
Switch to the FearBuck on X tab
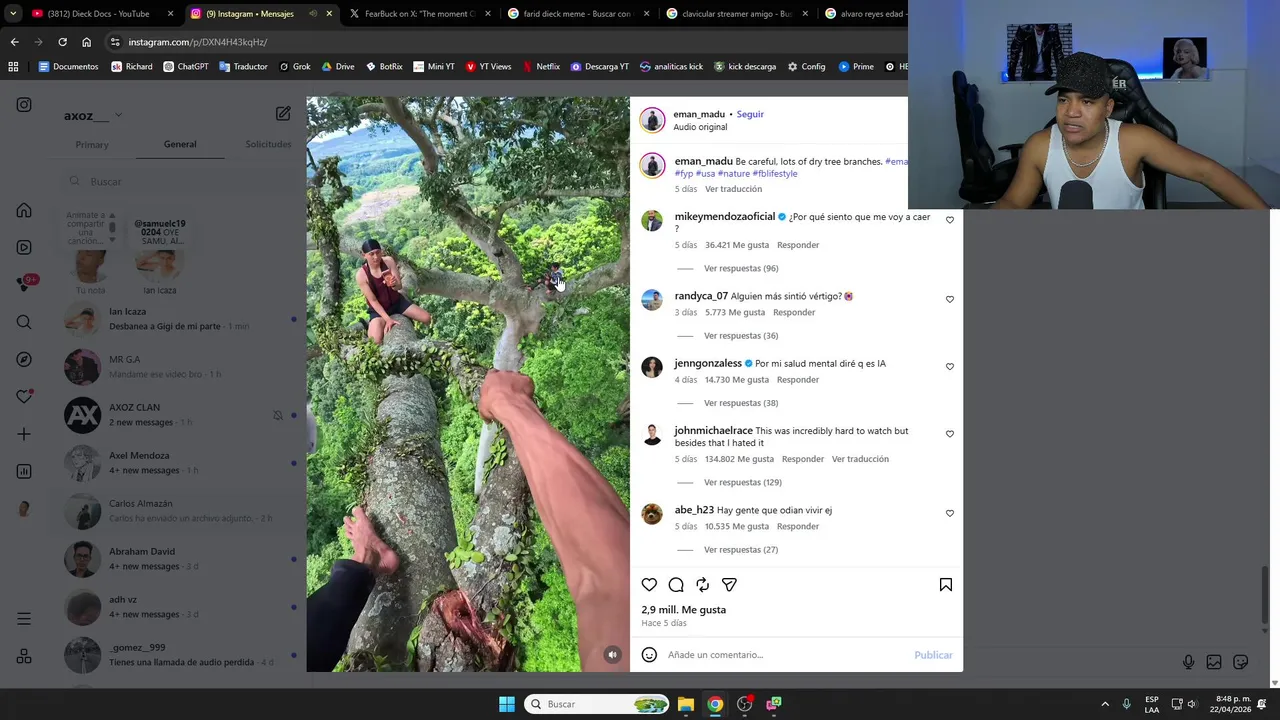point(419,14)
